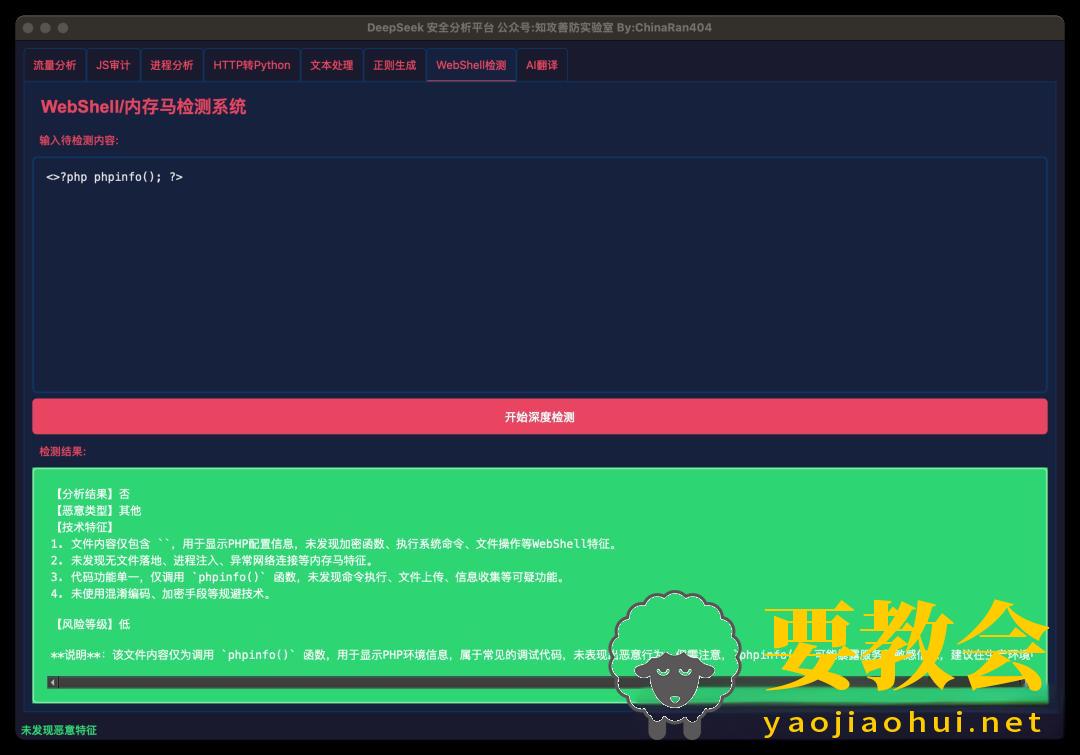1080x755 pixels.
Task: Focus the detection content input box
Action: coord(540,275)
